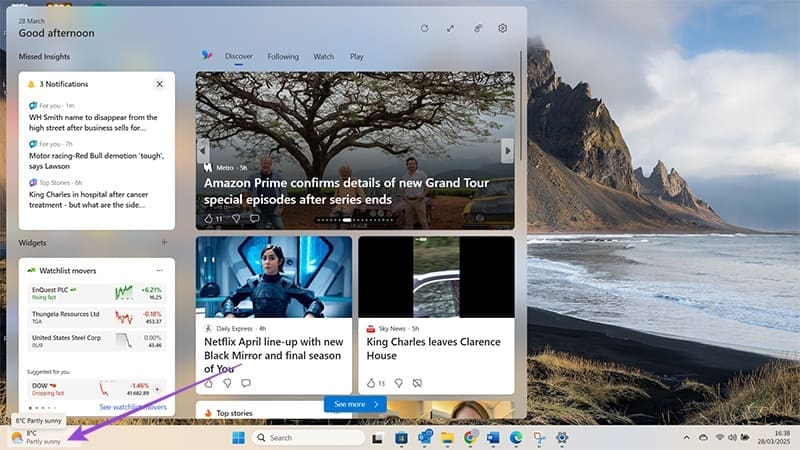Launch Microsoft Edge from taskbar
Image resolution: width=800 pixels, height=450 pixels.
pos(516,438)
